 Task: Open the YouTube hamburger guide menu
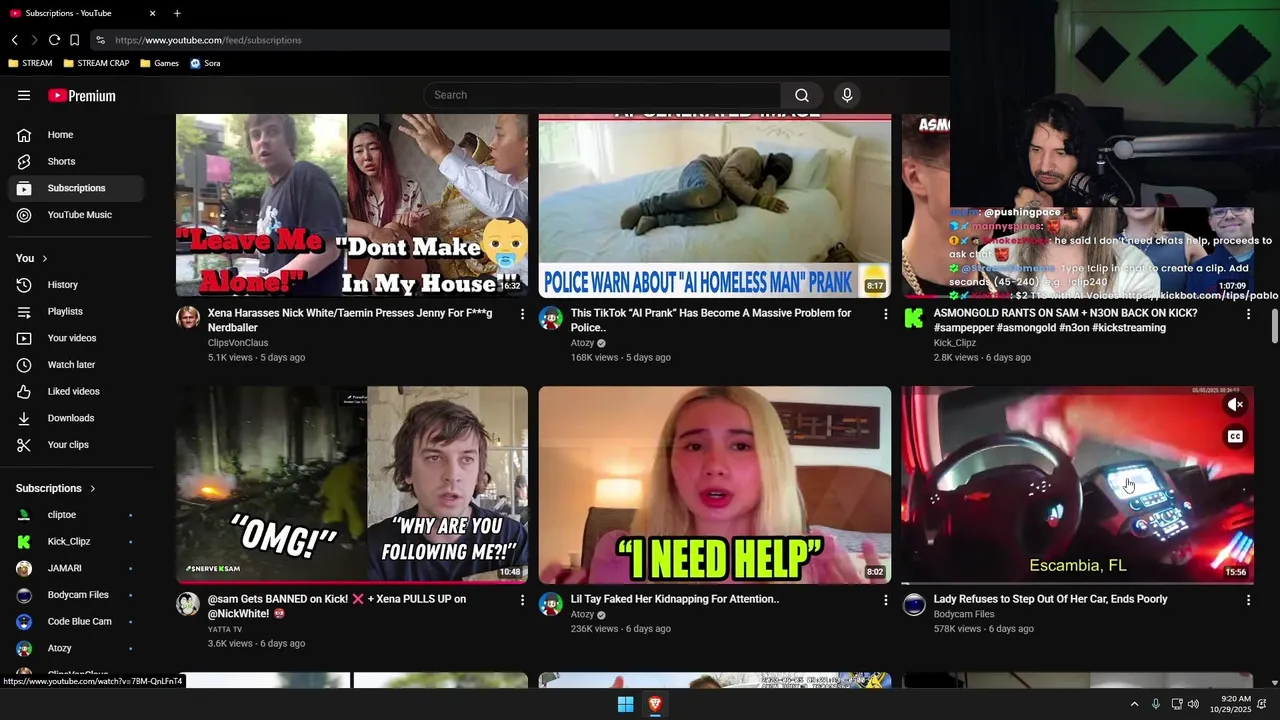click(x=24, y=95)
